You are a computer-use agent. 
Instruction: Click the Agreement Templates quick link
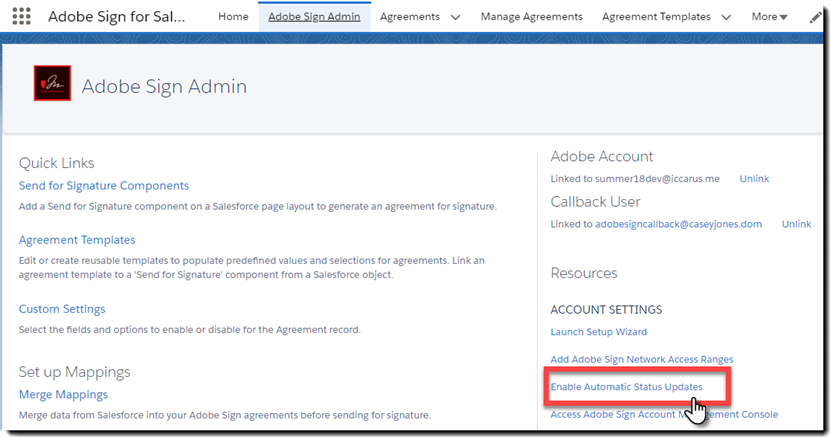coord(77,240)
